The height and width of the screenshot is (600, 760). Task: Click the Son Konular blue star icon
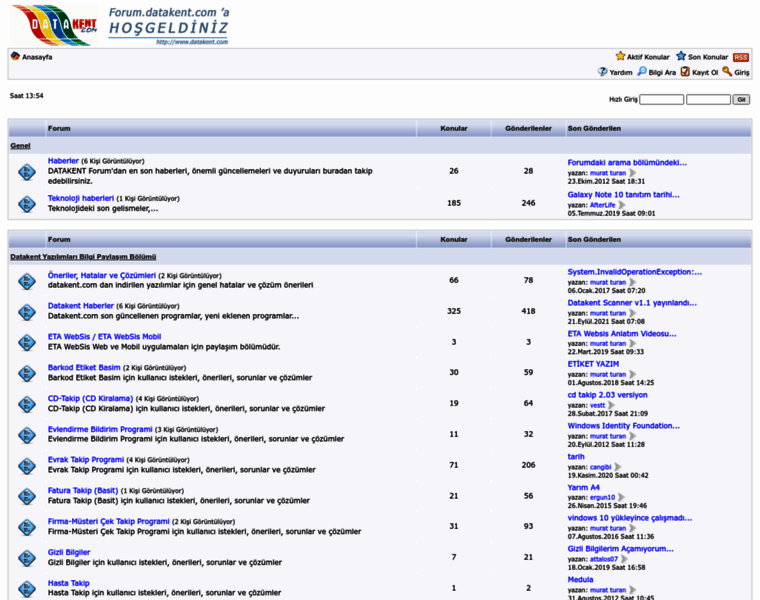[x=681, y=56]
